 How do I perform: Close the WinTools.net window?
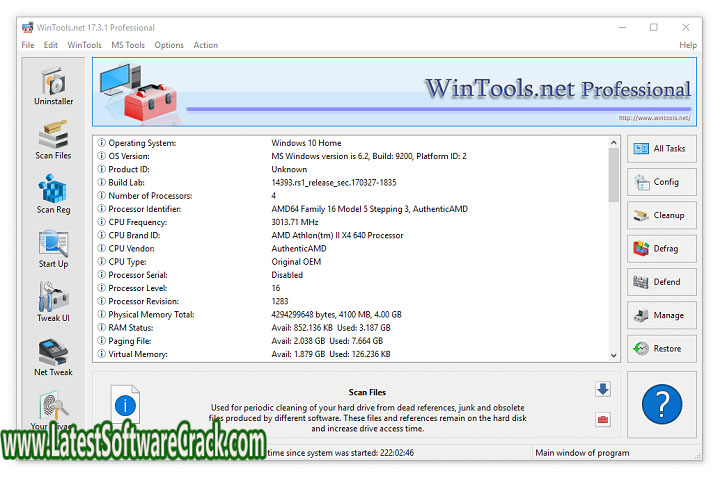686,28
